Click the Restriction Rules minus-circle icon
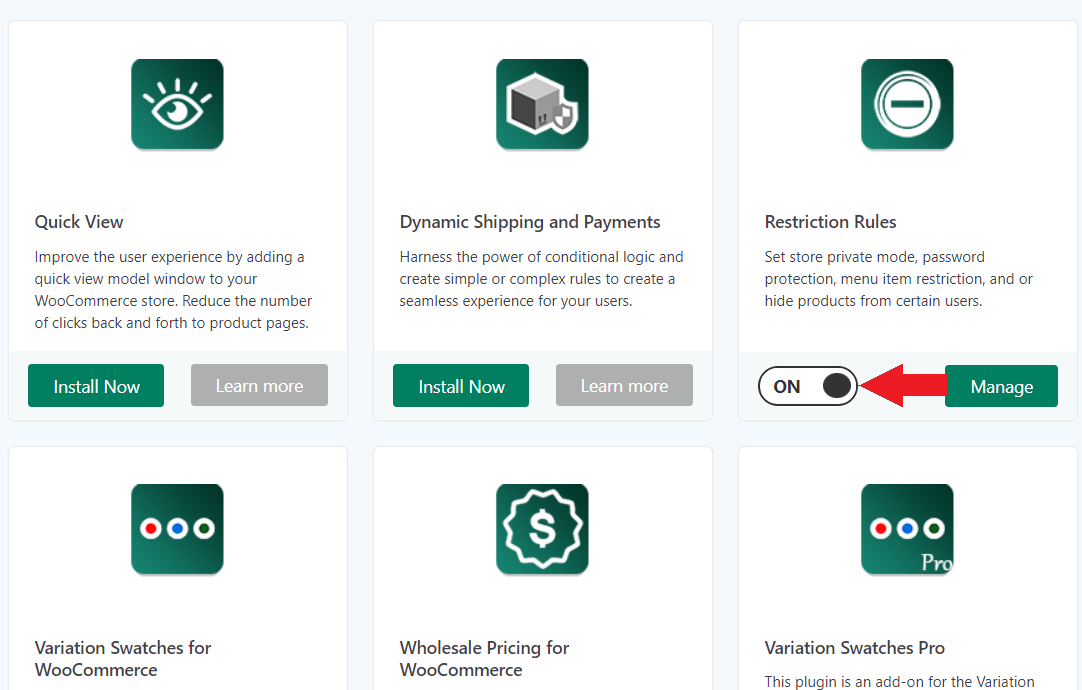This screenshot has width=1082, height=690. [907, 104]
